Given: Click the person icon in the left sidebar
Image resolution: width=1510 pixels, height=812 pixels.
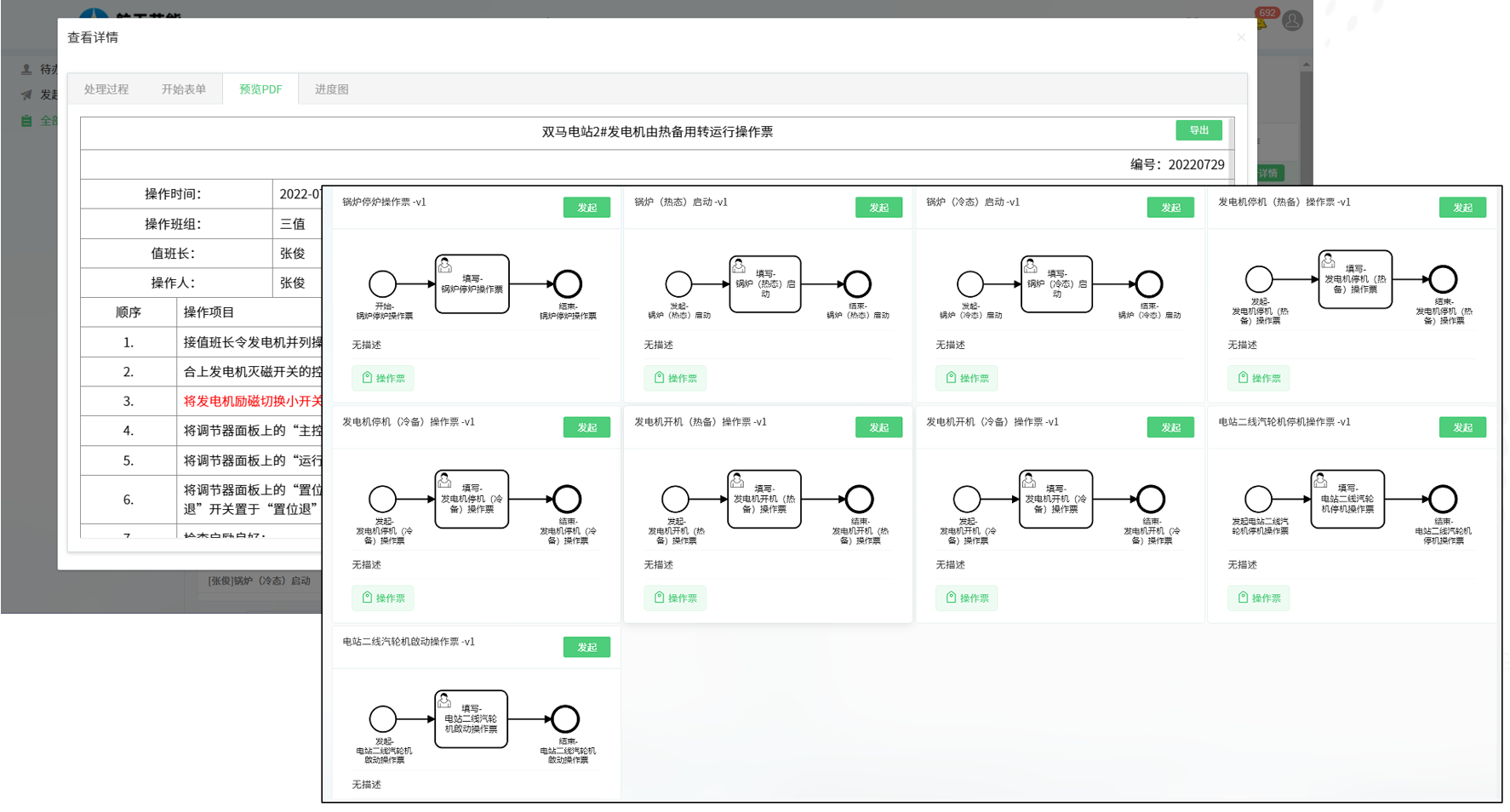Looking at the screenshot, I should [x=26, y=70].
